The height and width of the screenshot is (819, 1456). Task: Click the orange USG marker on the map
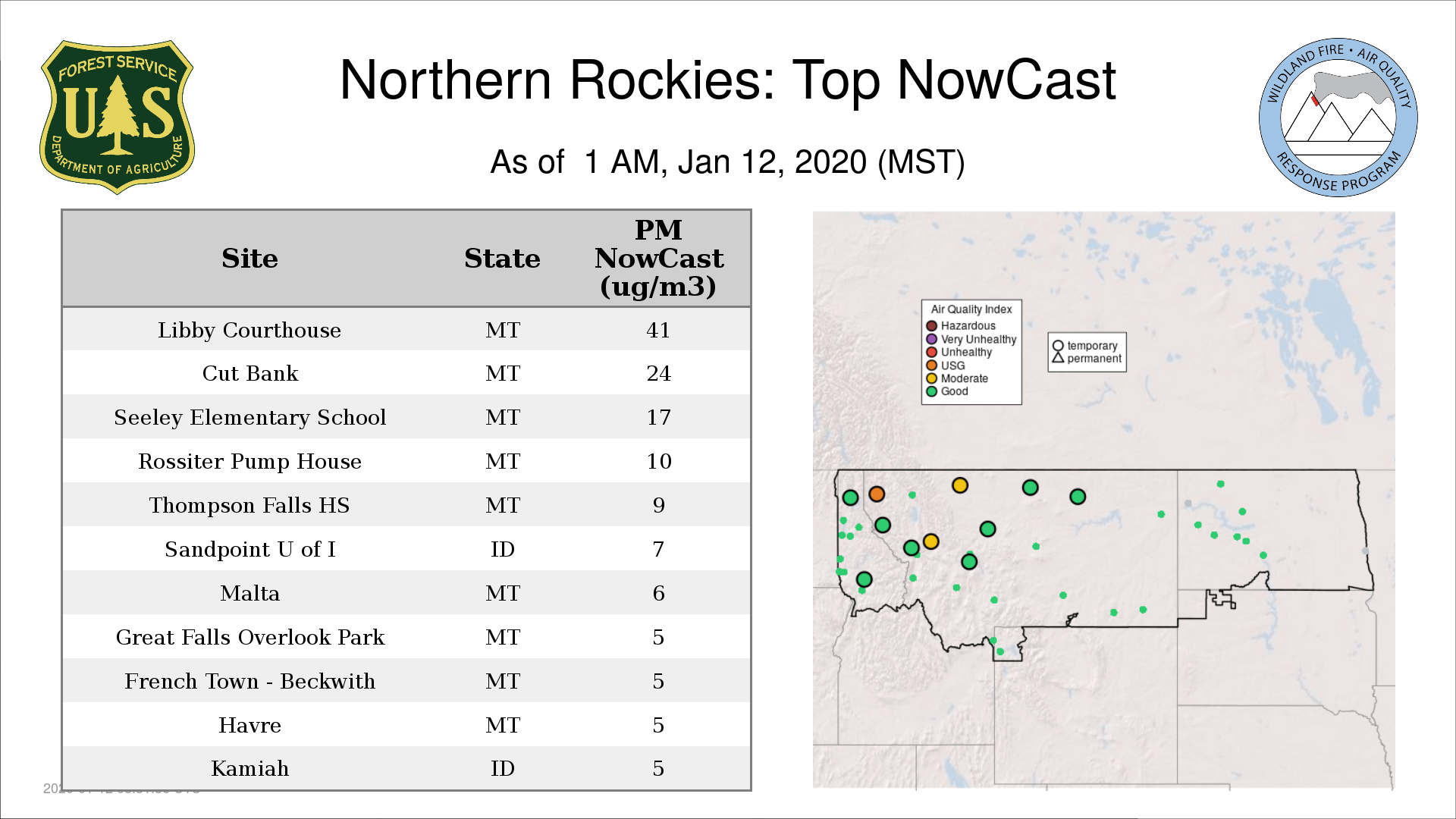877,494
